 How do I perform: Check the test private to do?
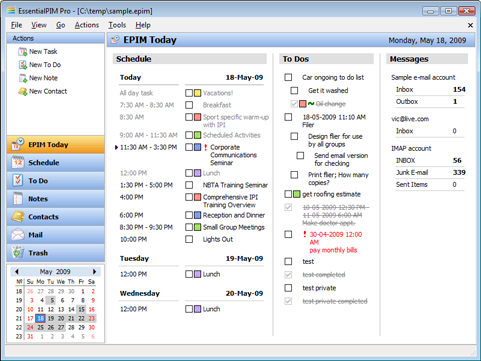(x=288, y=288)
